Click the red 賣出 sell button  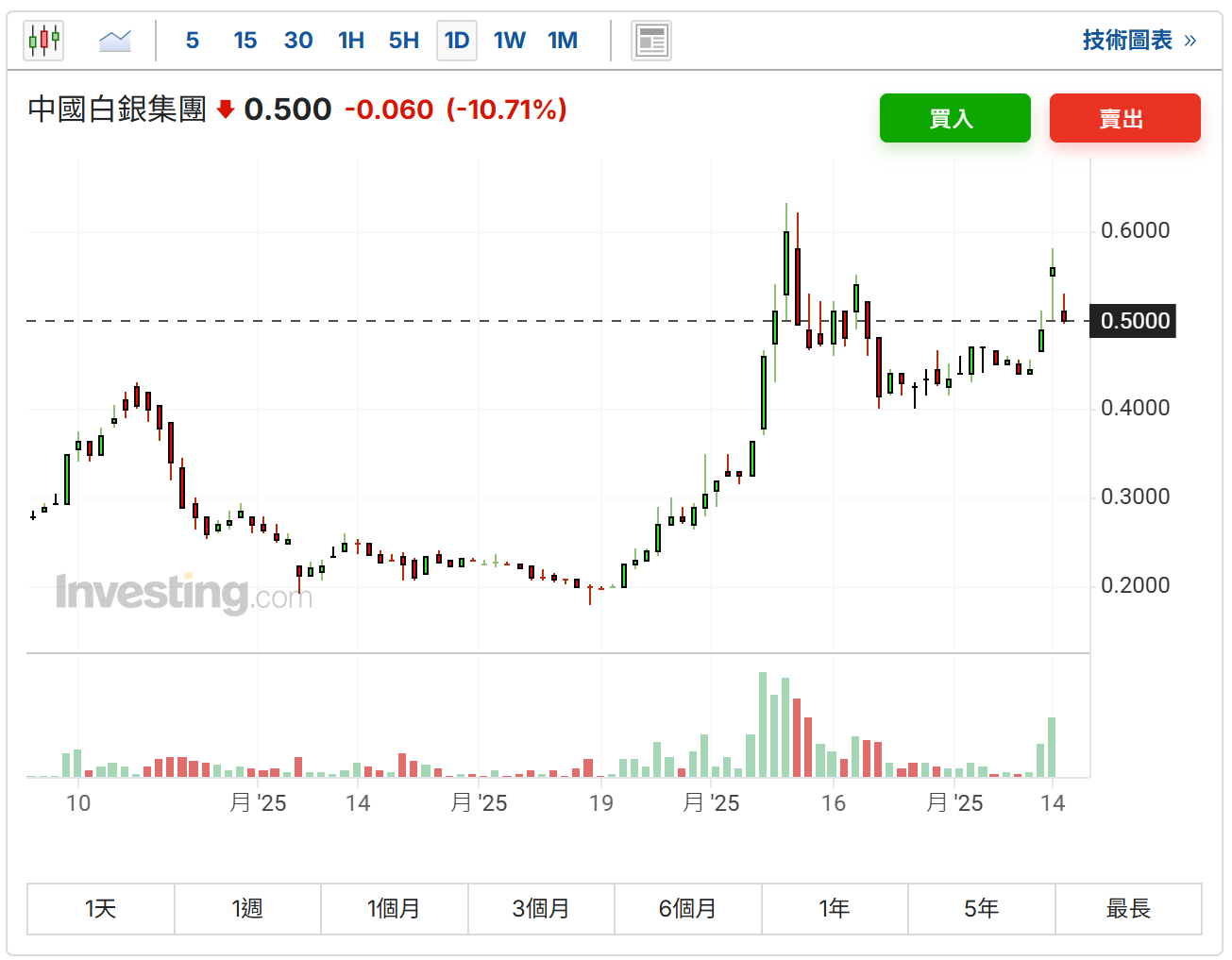point(1125,118)
